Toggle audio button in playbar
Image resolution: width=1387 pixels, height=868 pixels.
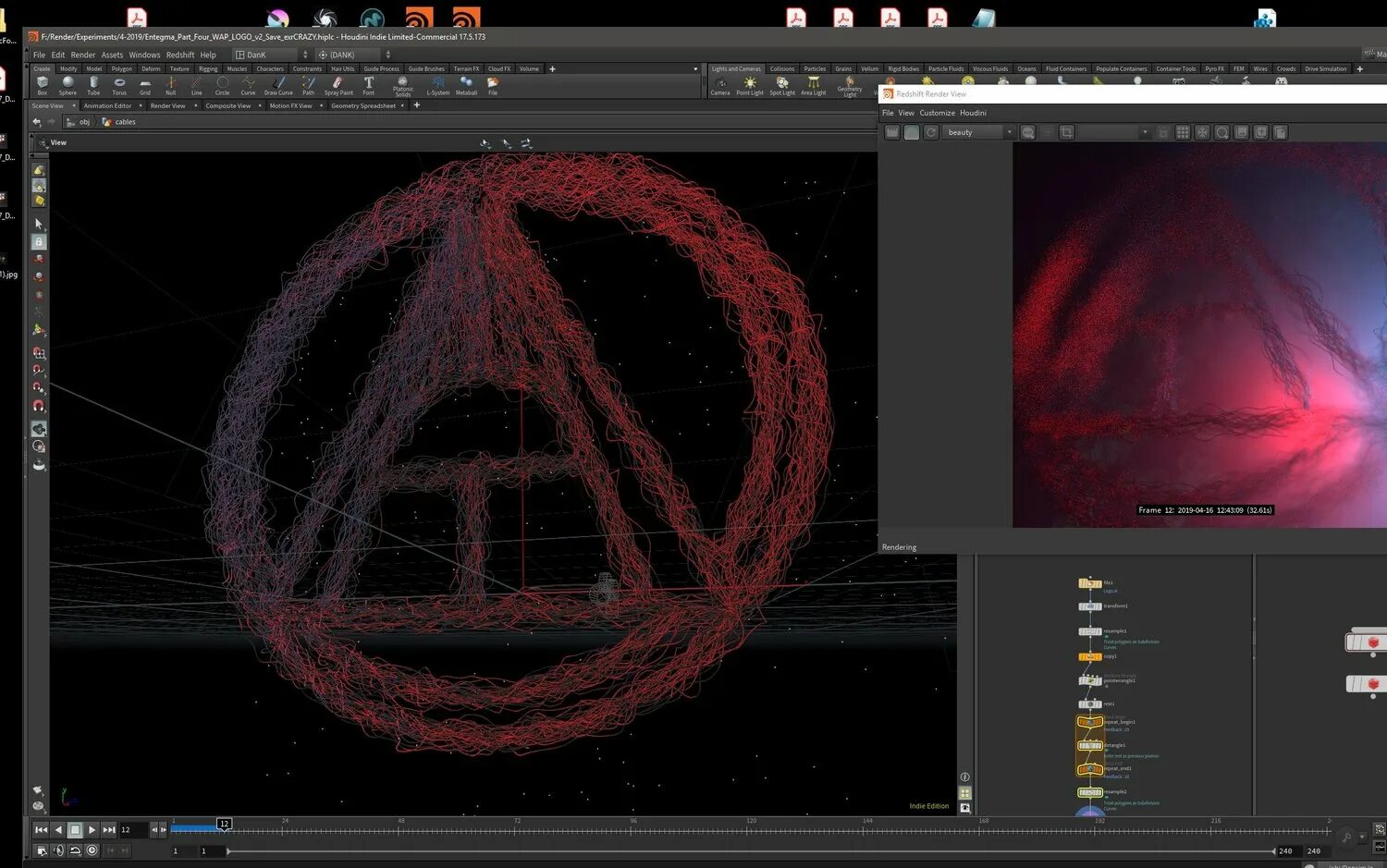pyautogui.click(x=58, y=850)
